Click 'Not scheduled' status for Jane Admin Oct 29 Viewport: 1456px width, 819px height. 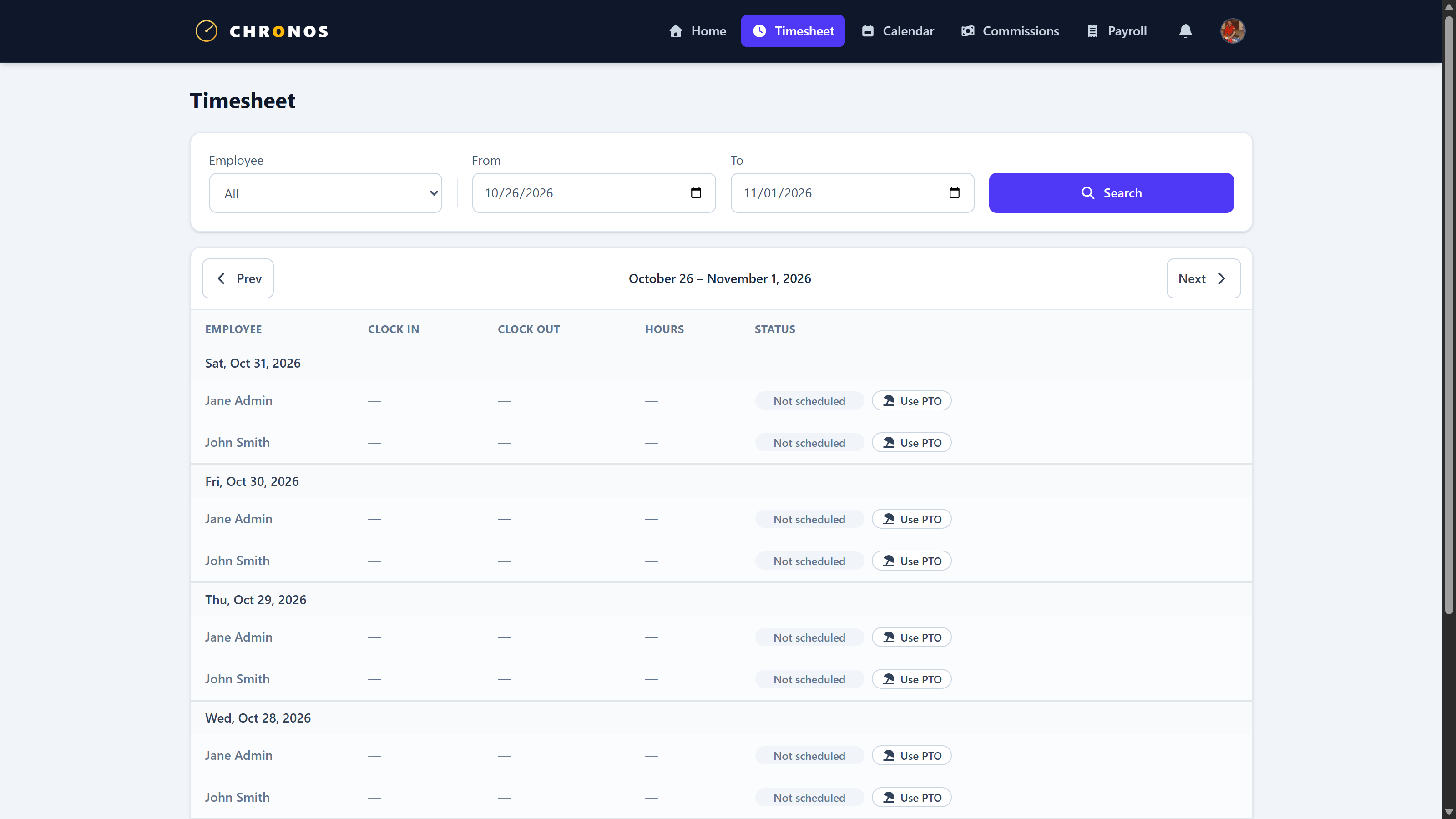point(809,637)
